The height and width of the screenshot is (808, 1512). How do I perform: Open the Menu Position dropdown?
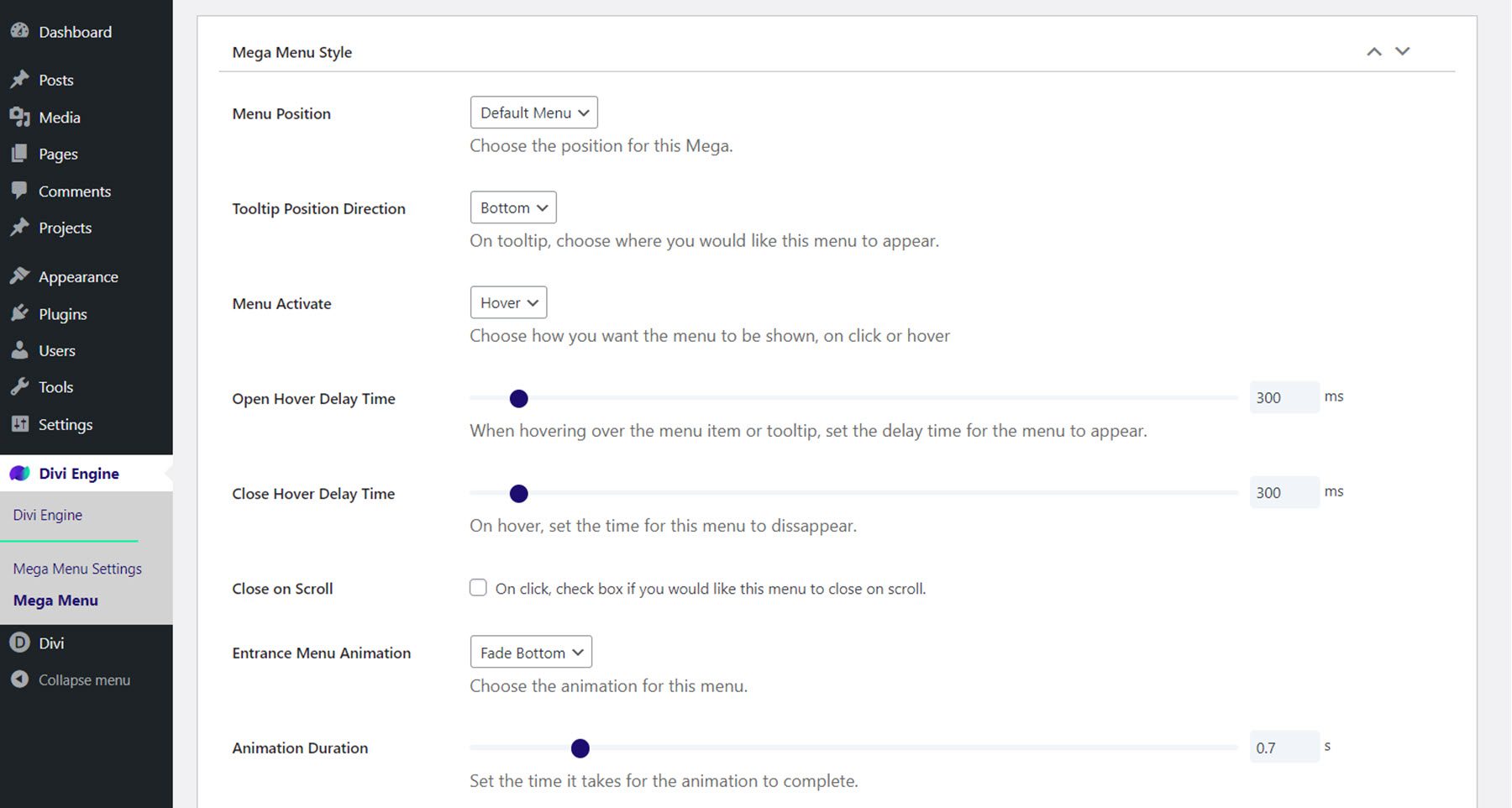click(533, 112)
